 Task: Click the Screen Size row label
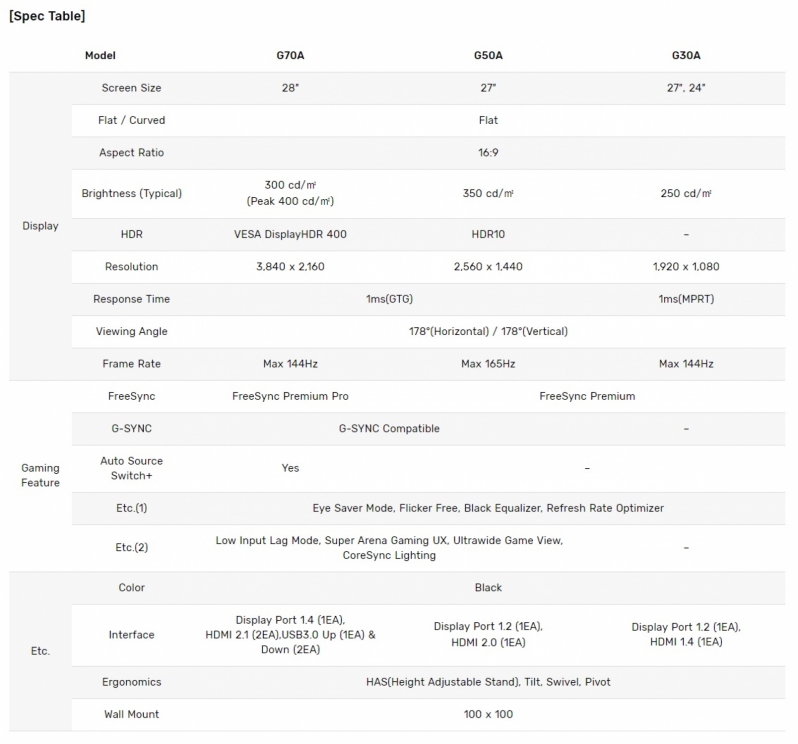[x=131, y=88]
